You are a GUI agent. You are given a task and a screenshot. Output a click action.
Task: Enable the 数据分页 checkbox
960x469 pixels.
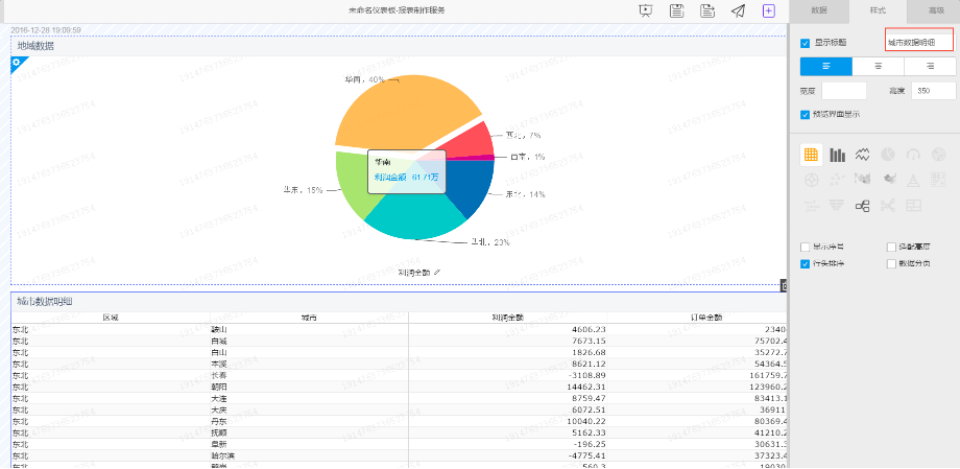point(891,264)
